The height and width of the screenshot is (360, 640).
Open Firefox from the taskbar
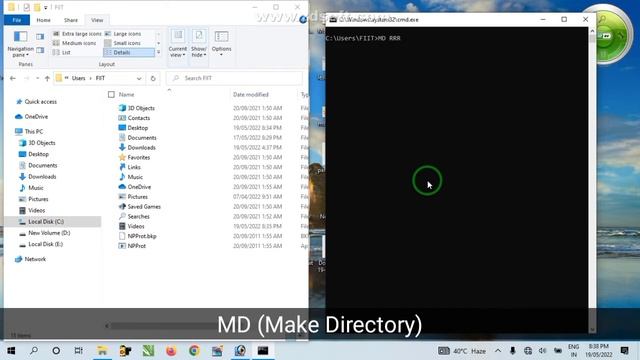[171, 351]
